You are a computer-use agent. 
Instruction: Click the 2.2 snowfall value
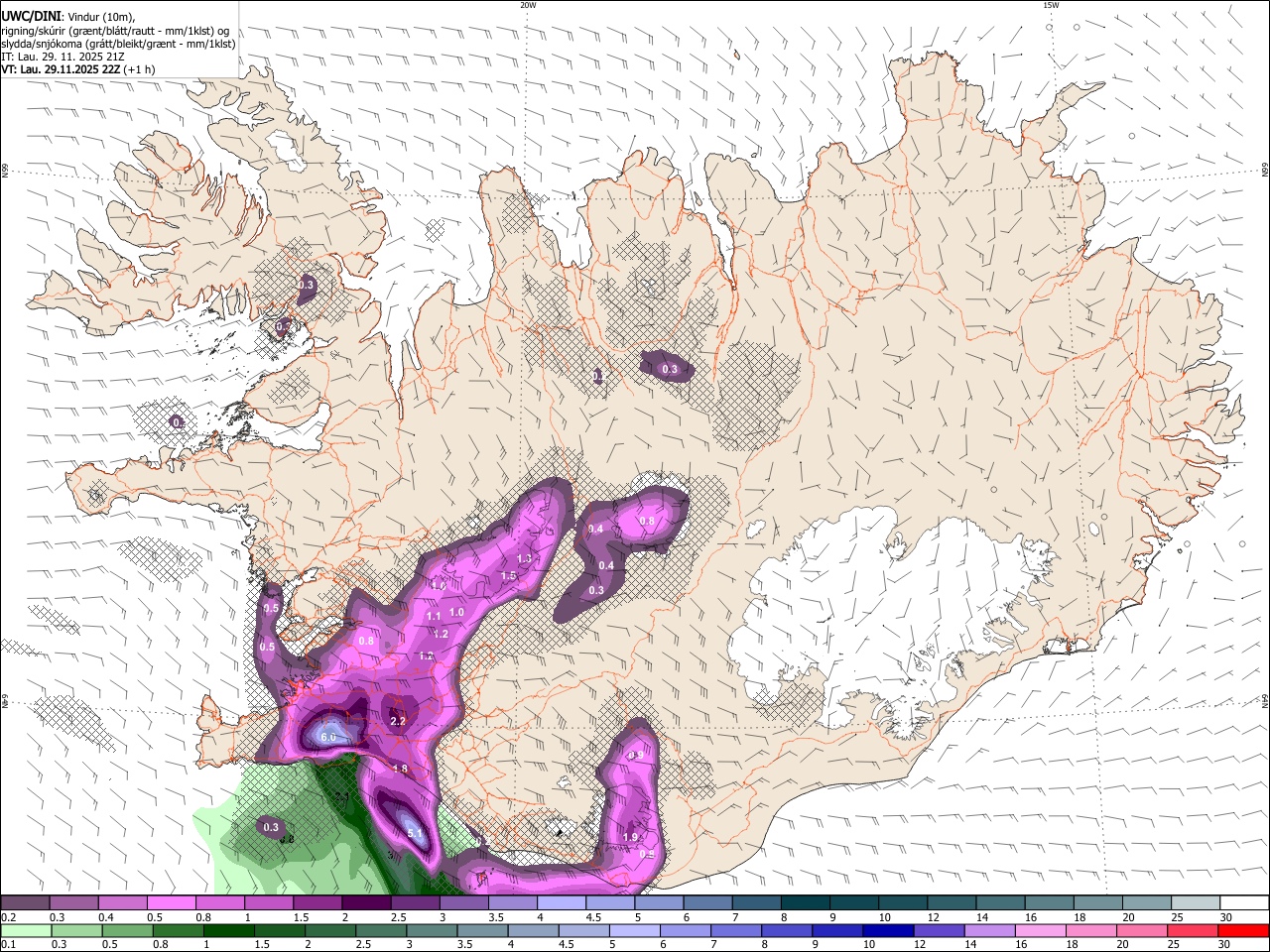click(x=398, y=721)
